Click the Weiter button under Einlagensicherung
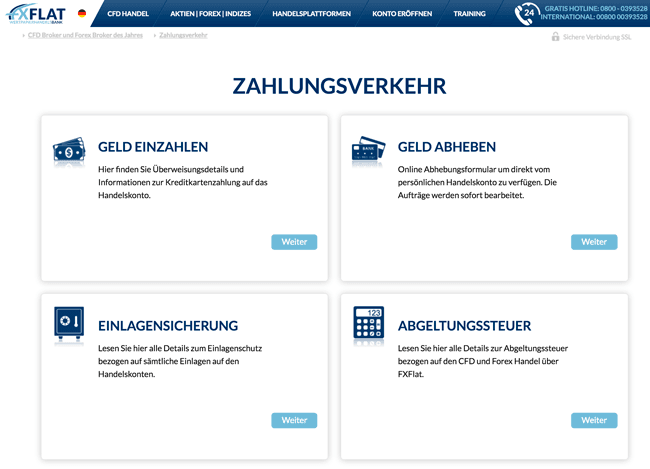Image resolution: width=650 pixels, height=469 pixels. point(294,420)
